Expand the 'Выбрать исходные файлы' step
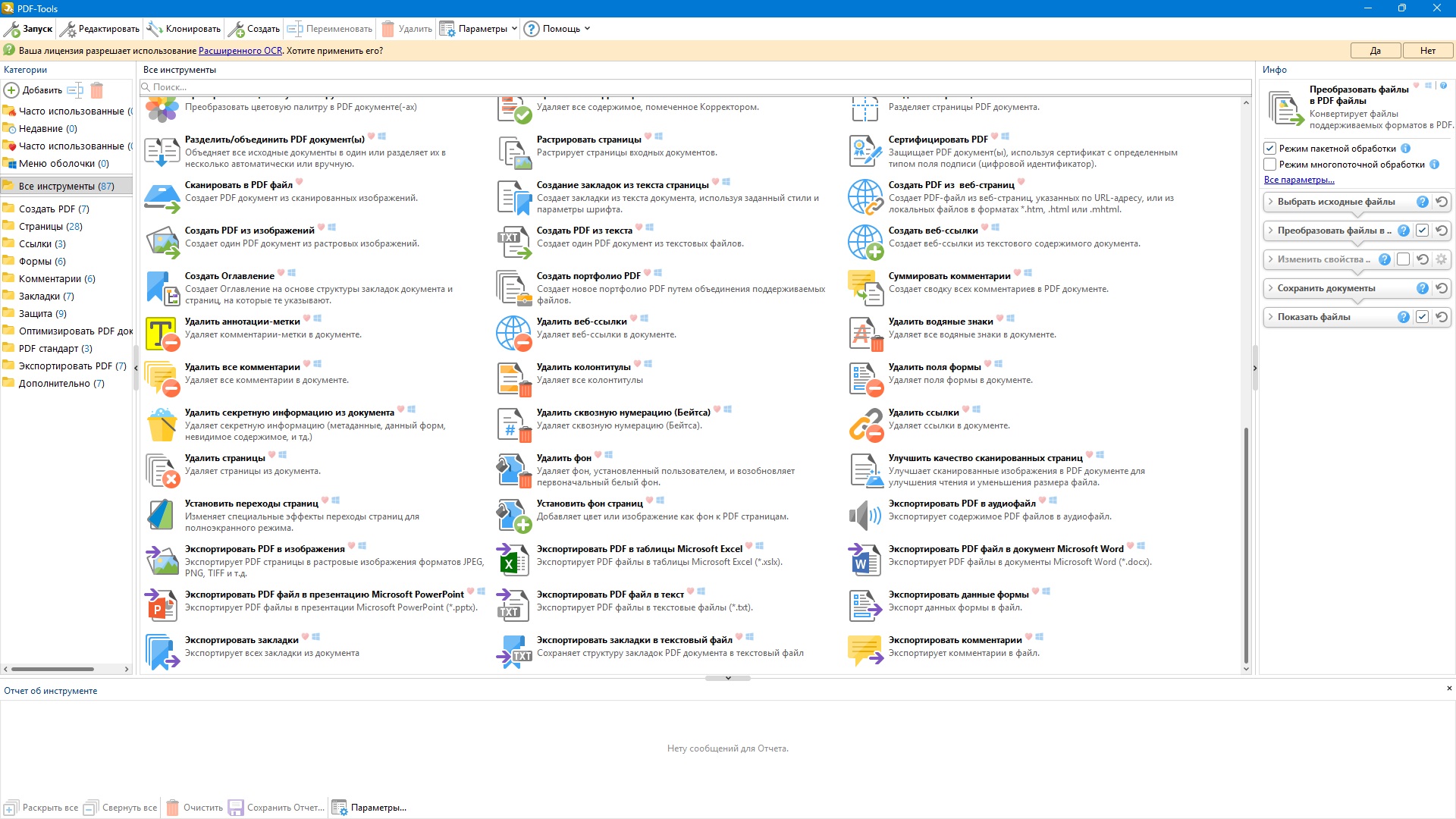 pos(1271,202)
